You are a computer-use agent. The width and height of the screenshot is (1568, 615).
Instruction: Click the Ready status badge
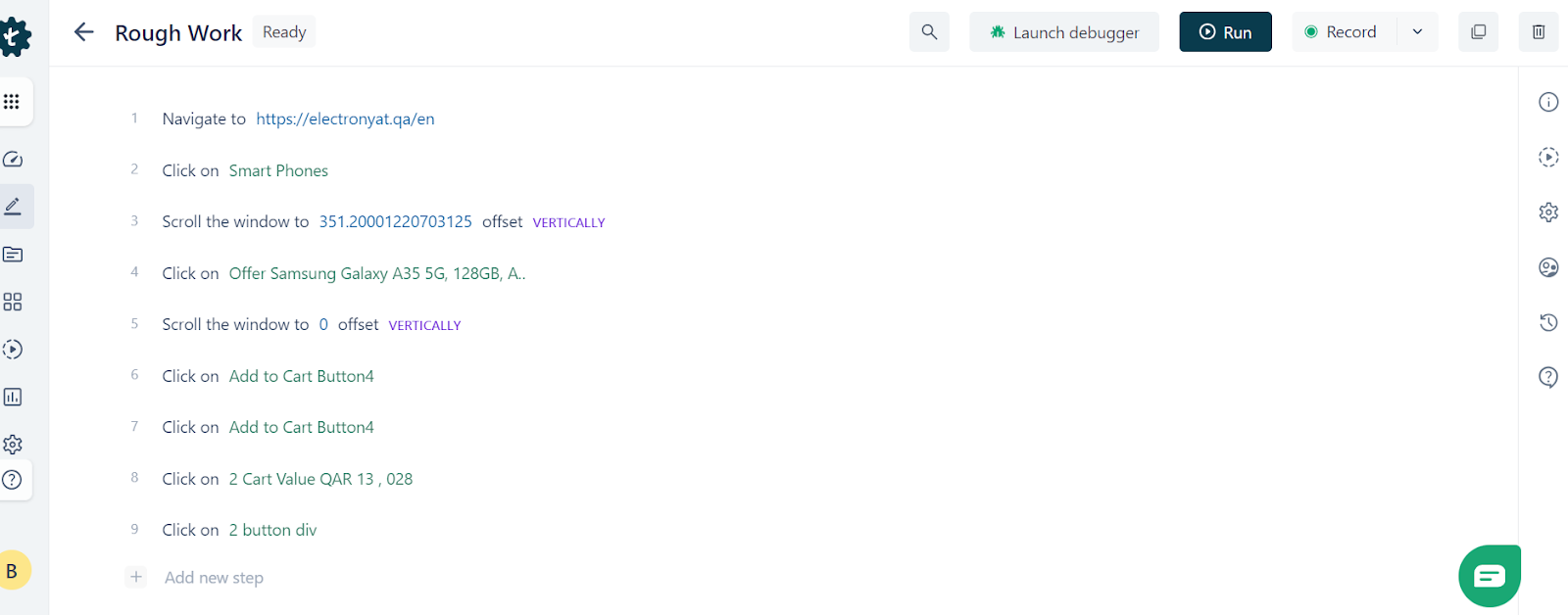coord(284,32)
